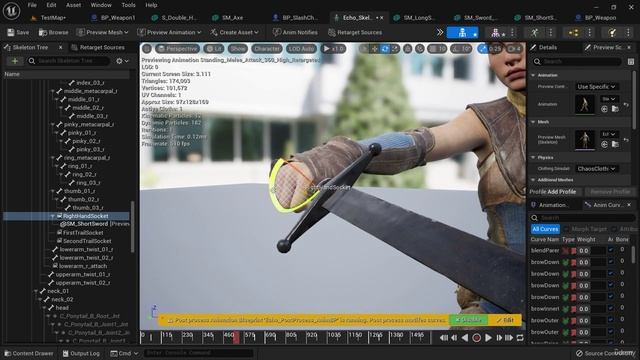Toggle checkbox in first browOuter curve row
The width and height of the screenshot is (640, 360).
coord(611,320)
